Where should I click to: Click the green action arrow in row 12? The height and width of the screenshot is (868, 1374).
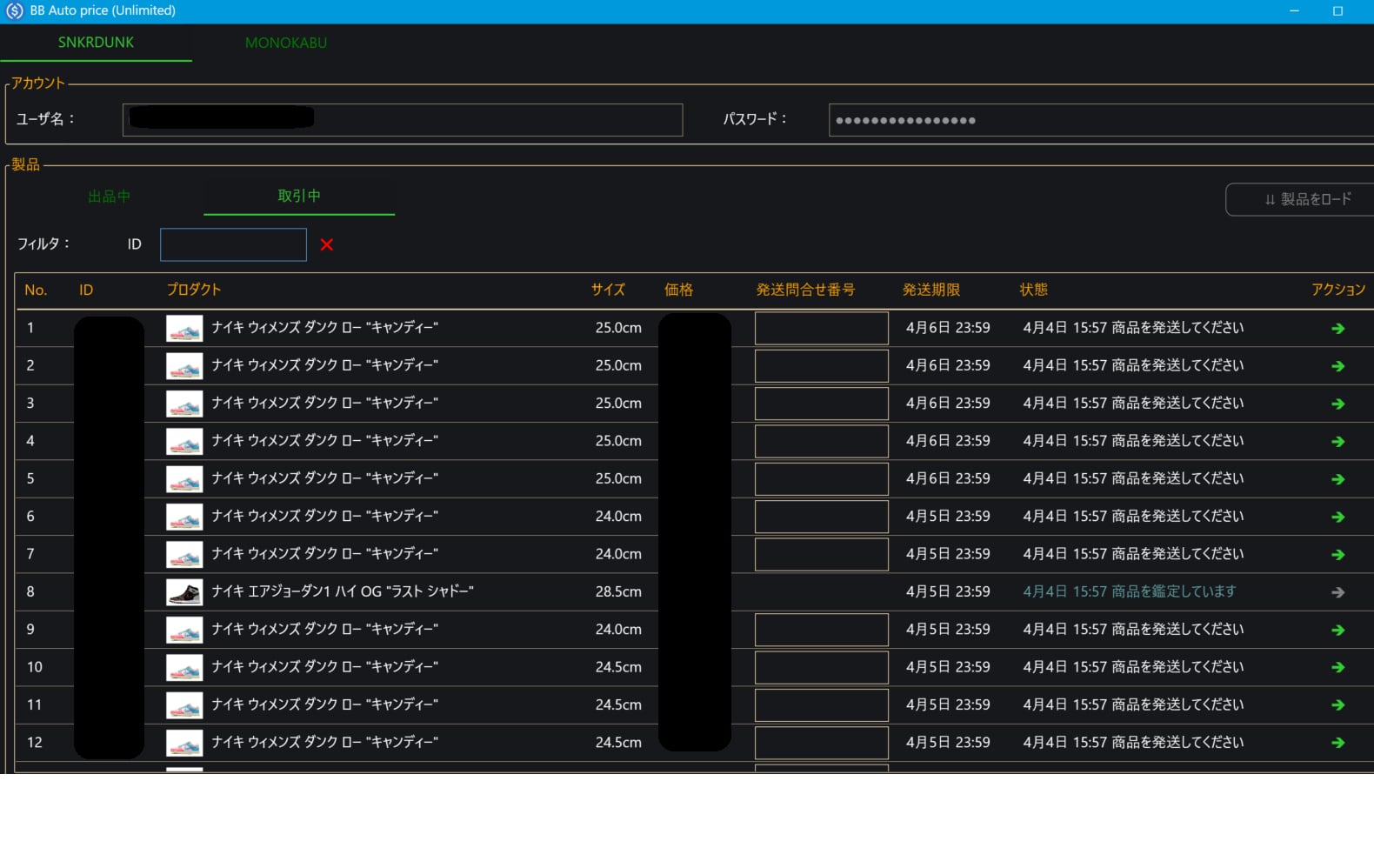1337,743
